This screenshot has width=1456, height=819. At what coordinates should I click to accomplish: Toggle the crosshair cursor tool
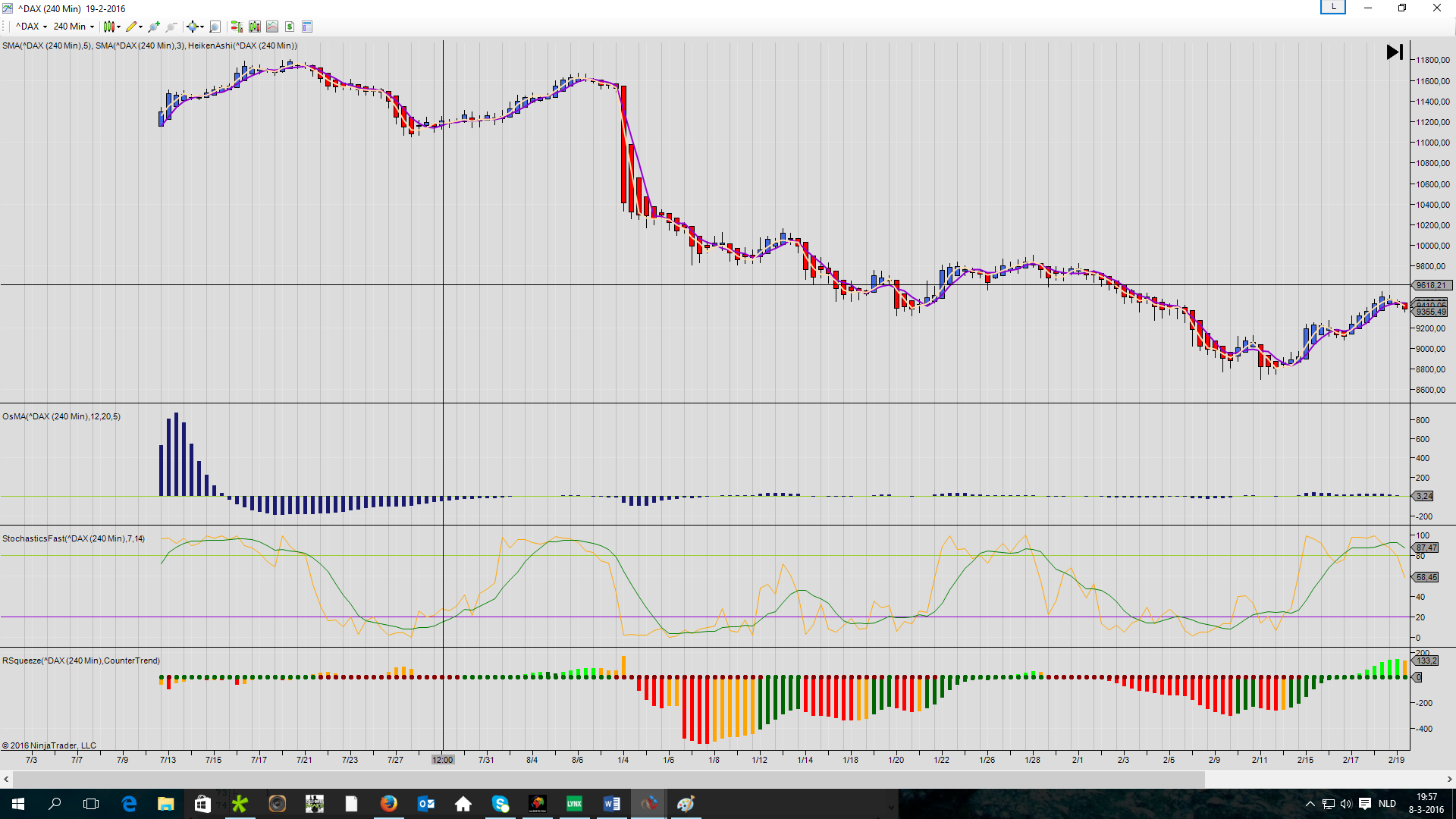pyautogui.click(x=193, y=27)
